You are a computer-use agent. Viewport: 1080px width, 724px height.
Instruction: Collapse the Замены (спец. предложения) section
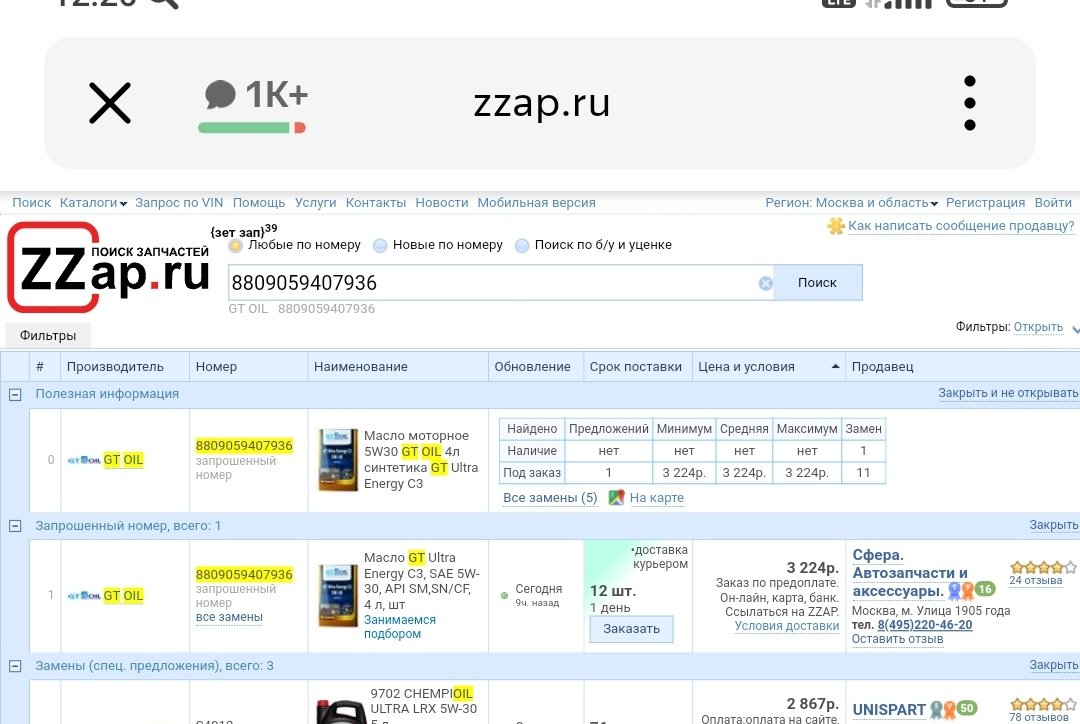pos(15,666)
